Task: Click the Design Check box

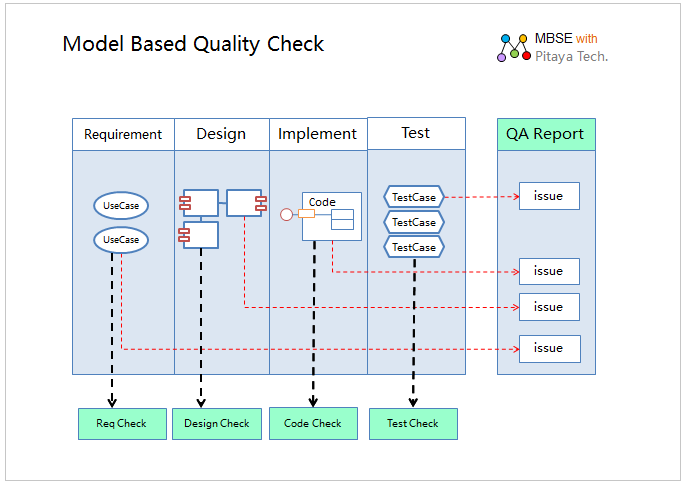Action: tap(217, 424)
